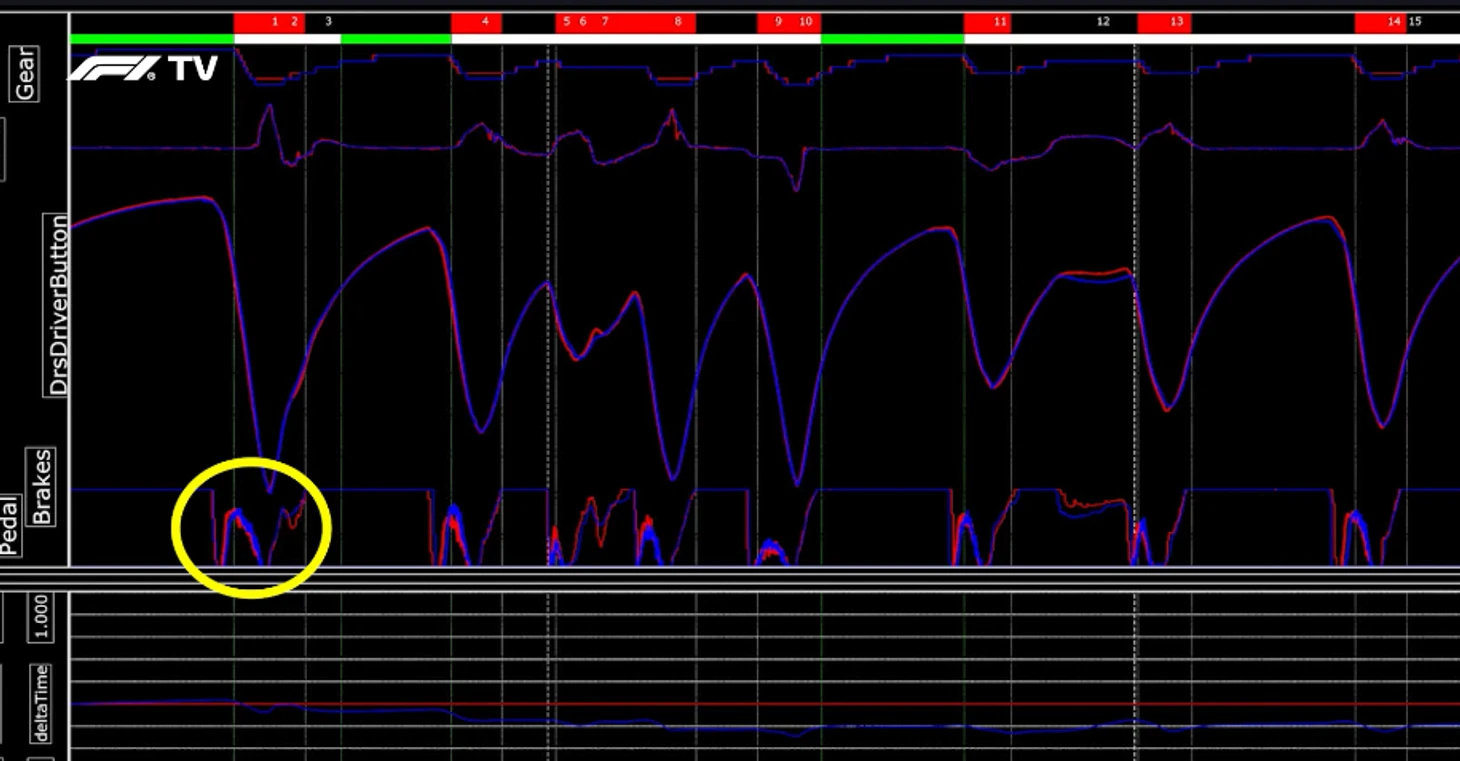The width and height of the screenshot is (1460, 761).
Task: Jump to turn 8 marker
Action: pyautogui.click(x=678, y=21)
